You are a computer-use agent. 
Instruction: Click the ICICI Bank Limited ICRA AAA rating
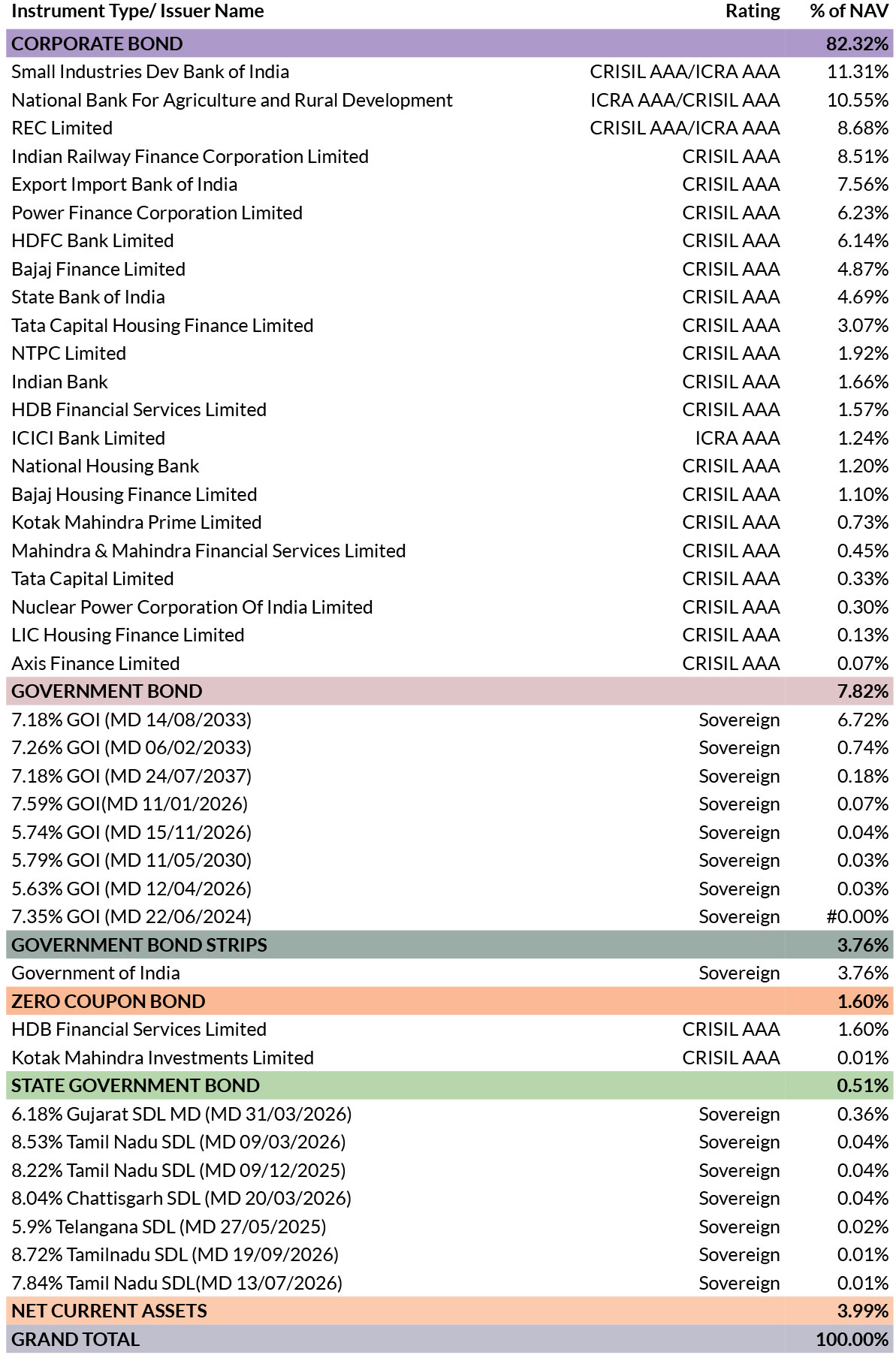click(738, 438)
